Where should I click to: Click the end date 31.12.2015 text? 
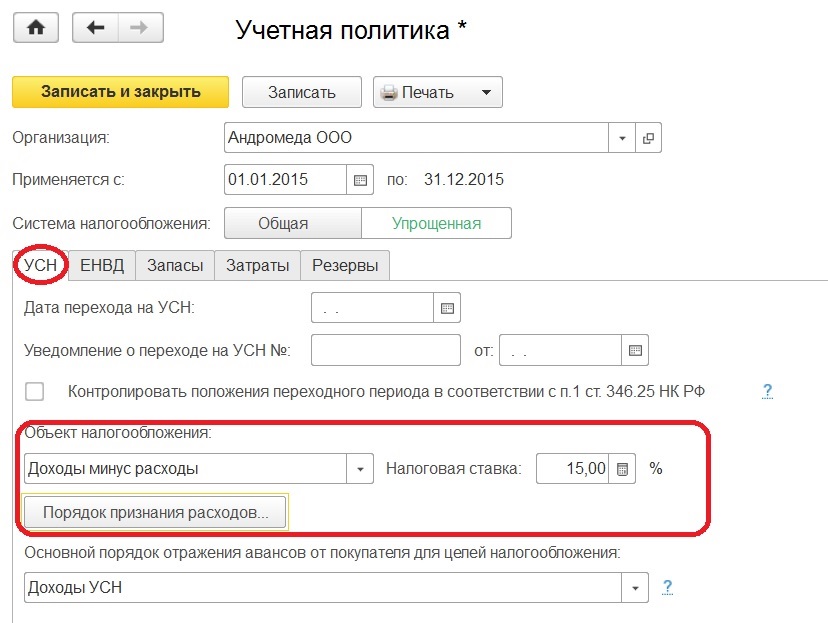(x=464, y=180)
